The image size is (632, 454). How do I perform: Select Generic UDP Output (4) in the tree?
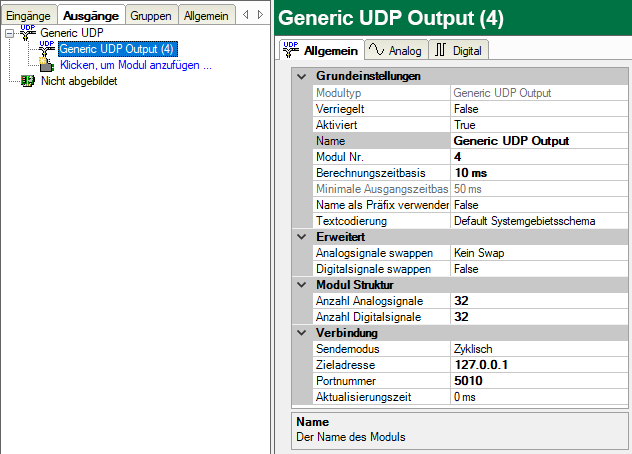coord(117,49)
